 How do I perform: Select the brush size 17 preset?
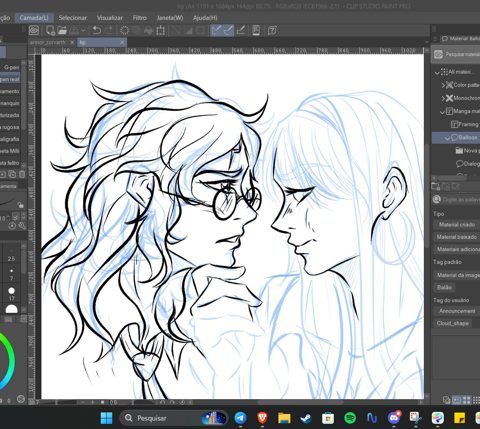[11, 294]
